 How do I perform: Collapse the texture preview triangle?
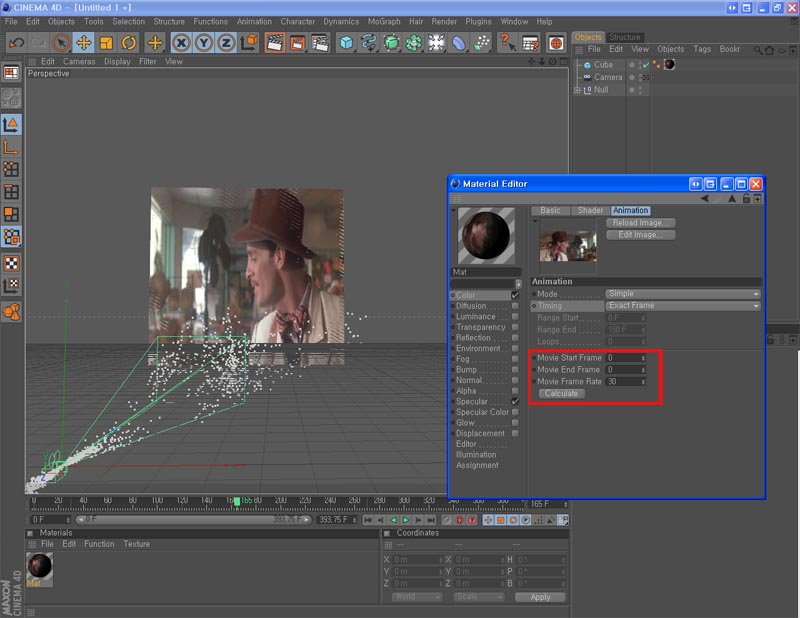coord(535,221)
